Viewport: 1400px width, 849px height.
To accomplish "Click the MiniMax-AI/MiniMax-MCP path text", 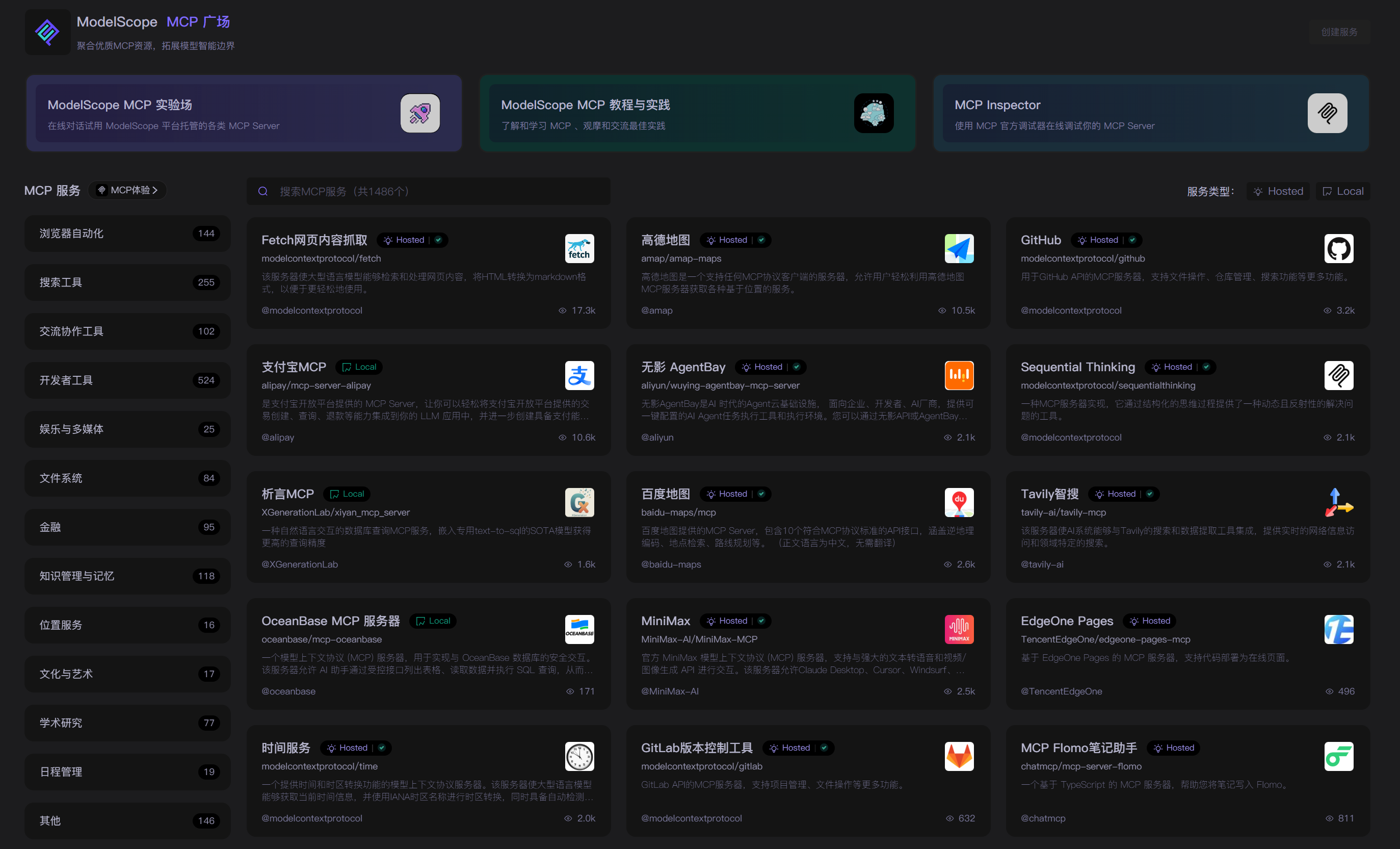I will 699,640.
